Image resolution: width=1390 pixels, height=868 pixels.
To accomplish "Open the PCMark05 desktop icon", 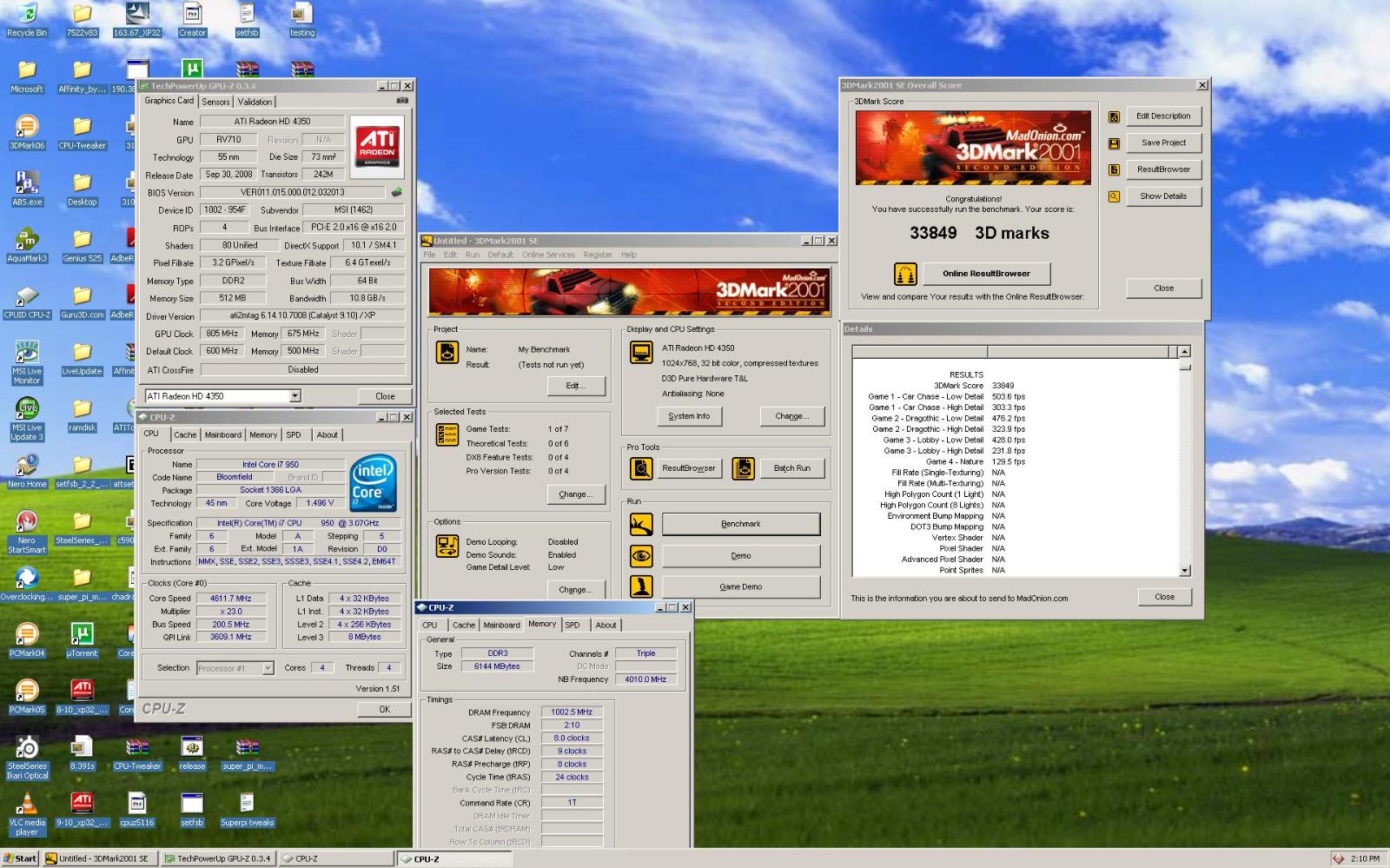I will [27, 696].
